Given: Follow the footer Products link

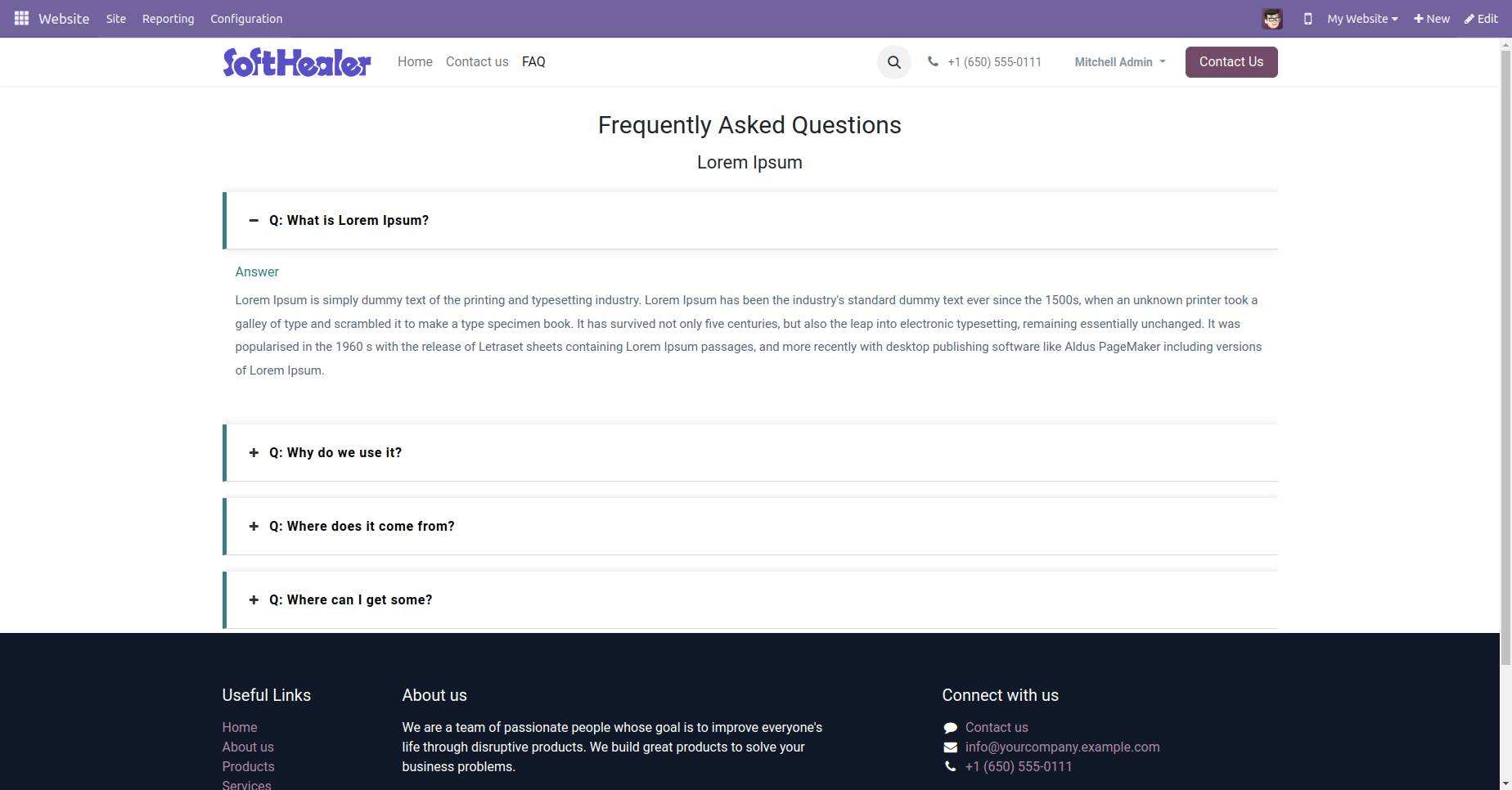Looking at the screenshot, I should tap(248, 767).
